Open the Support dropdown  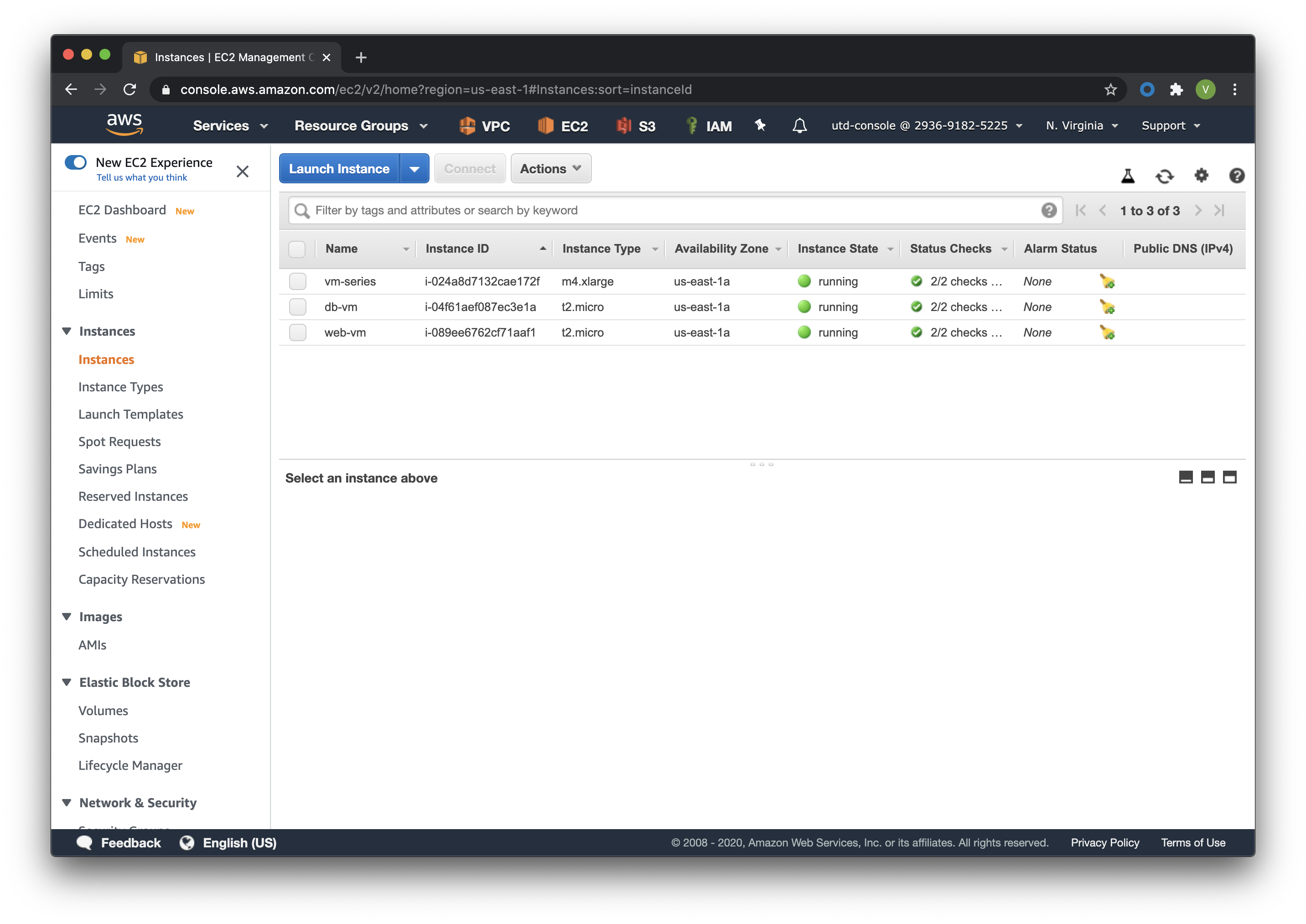(x=1171, y=126)
